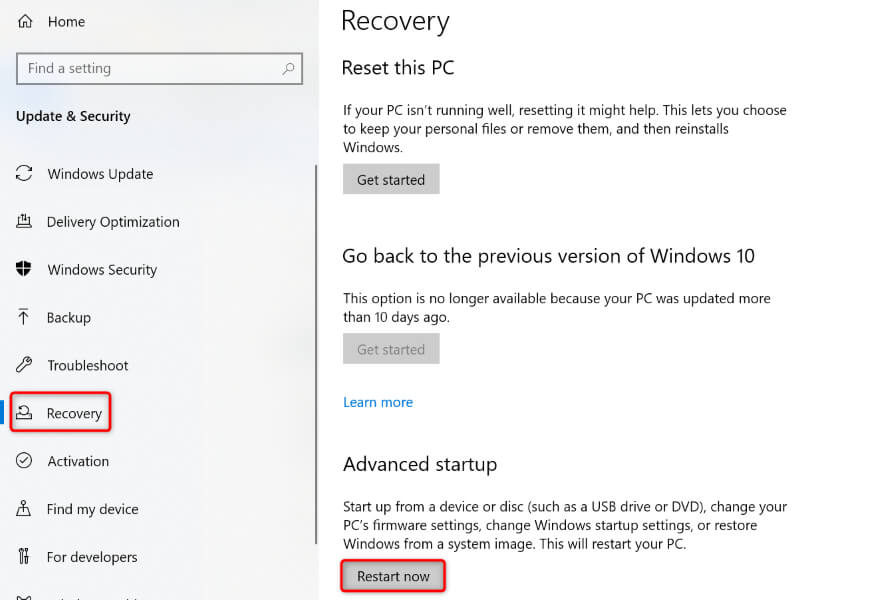The image size is (874, 600).
Task: Click the Delivery Optimization icon
Action: click(x=25, y=222)
